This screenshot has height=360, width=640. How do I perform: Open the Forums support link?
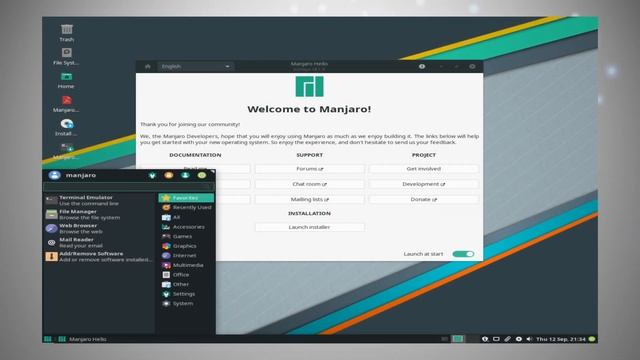[x=309, y=169]
